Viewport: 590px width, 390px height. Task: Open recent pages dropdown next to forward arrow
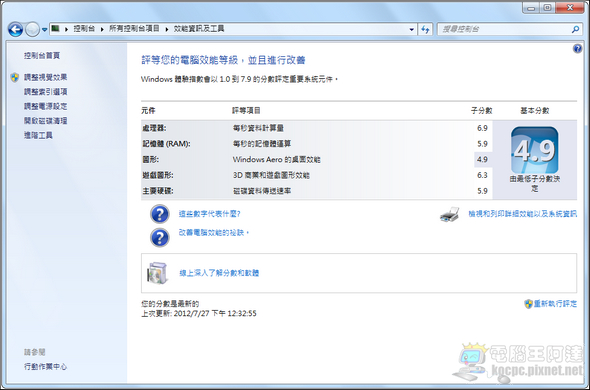tap(44, 29)
